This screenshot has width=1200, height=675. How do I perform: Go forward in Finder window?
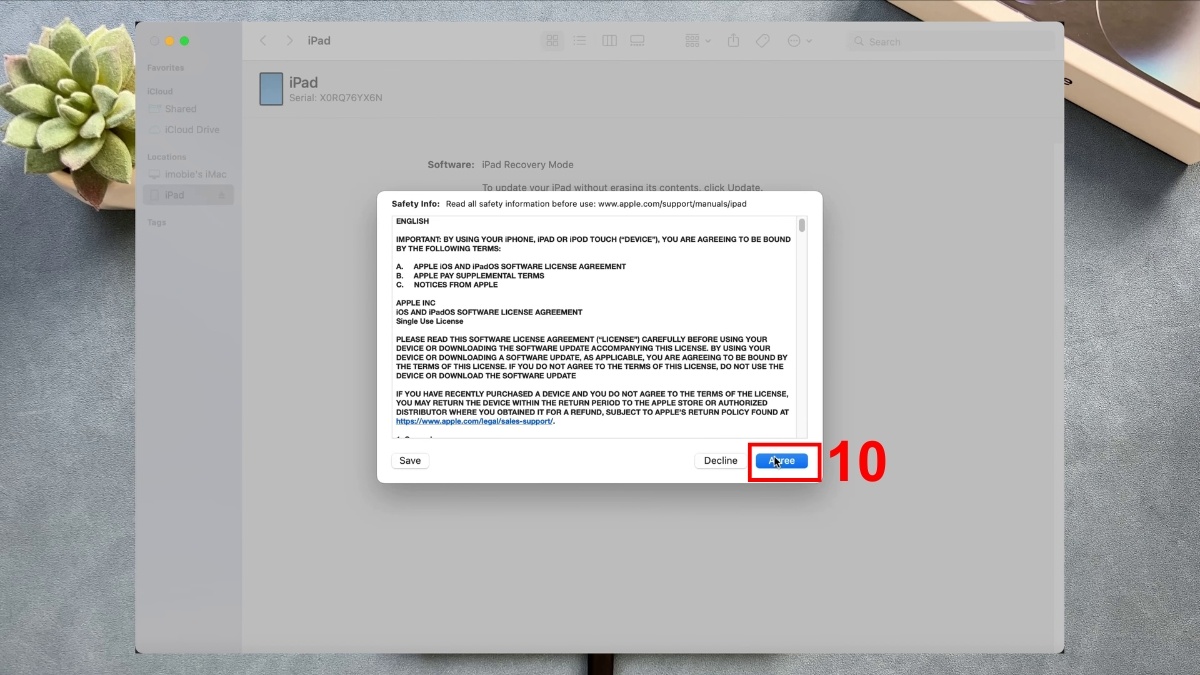tap(289, 41)
